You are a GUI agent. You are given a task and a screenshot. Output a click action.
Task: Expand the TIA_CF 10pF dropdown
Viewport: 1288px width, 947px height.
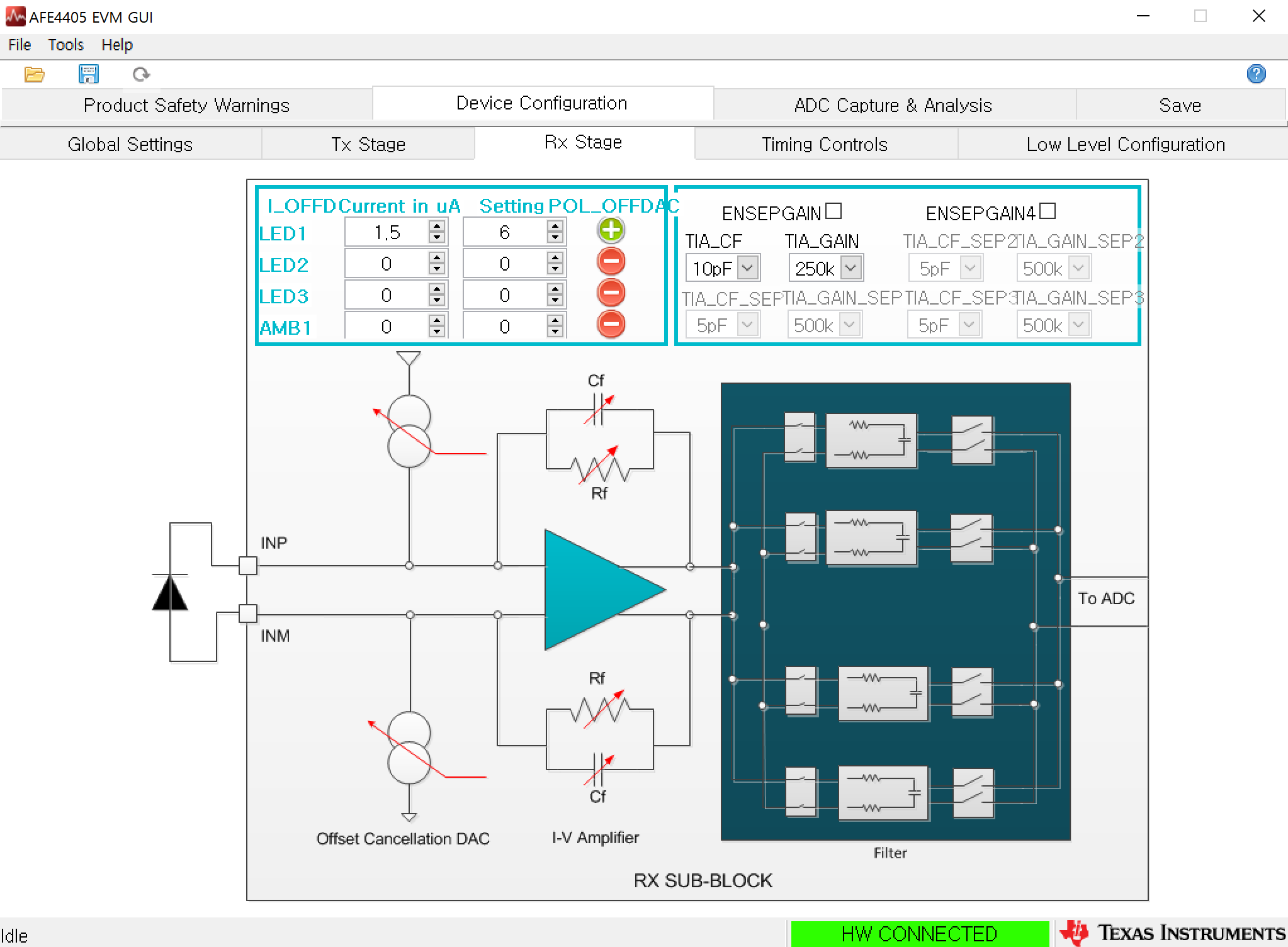click(x=747, y=268)
